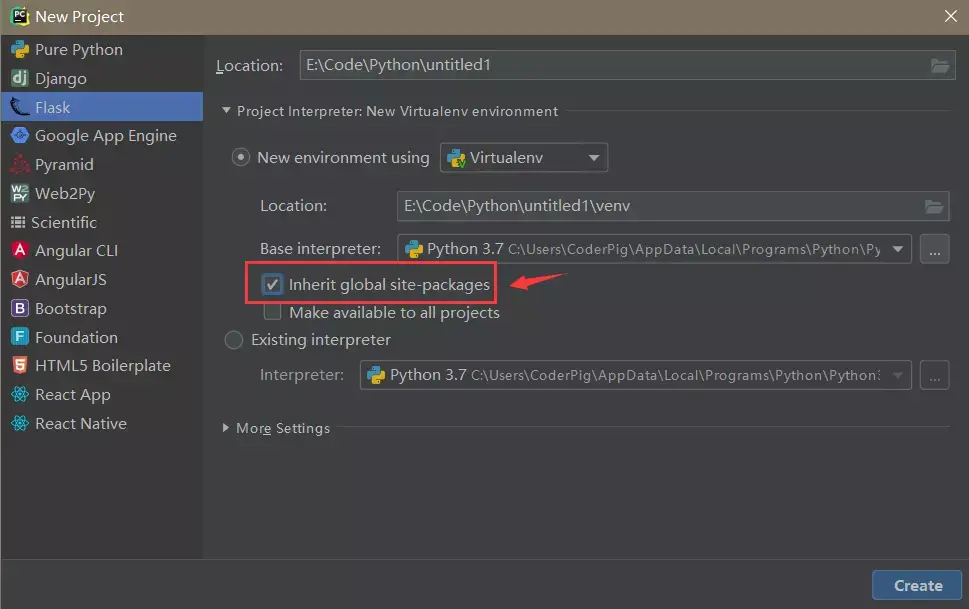The image size is (969, 609).
Task: Click the ellipsis button beside Base interpreter
Action: [934, 249]
